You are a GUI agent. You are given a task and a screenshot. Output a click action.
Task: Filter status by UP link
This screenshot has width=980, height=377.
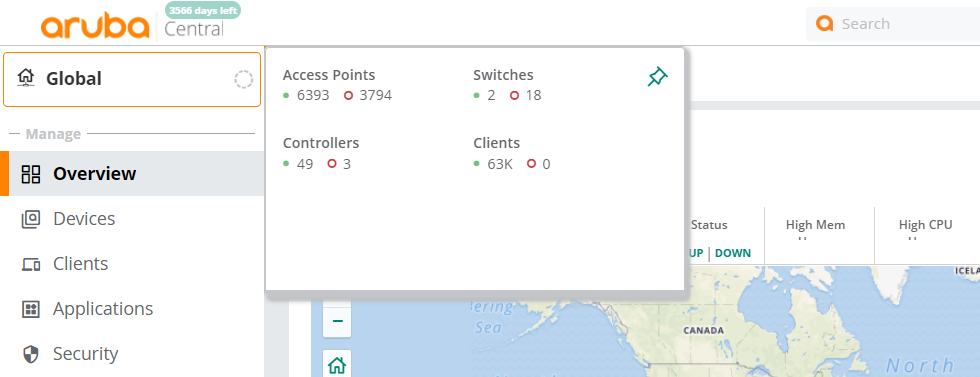pyautogui.click(x=696, y=253)
